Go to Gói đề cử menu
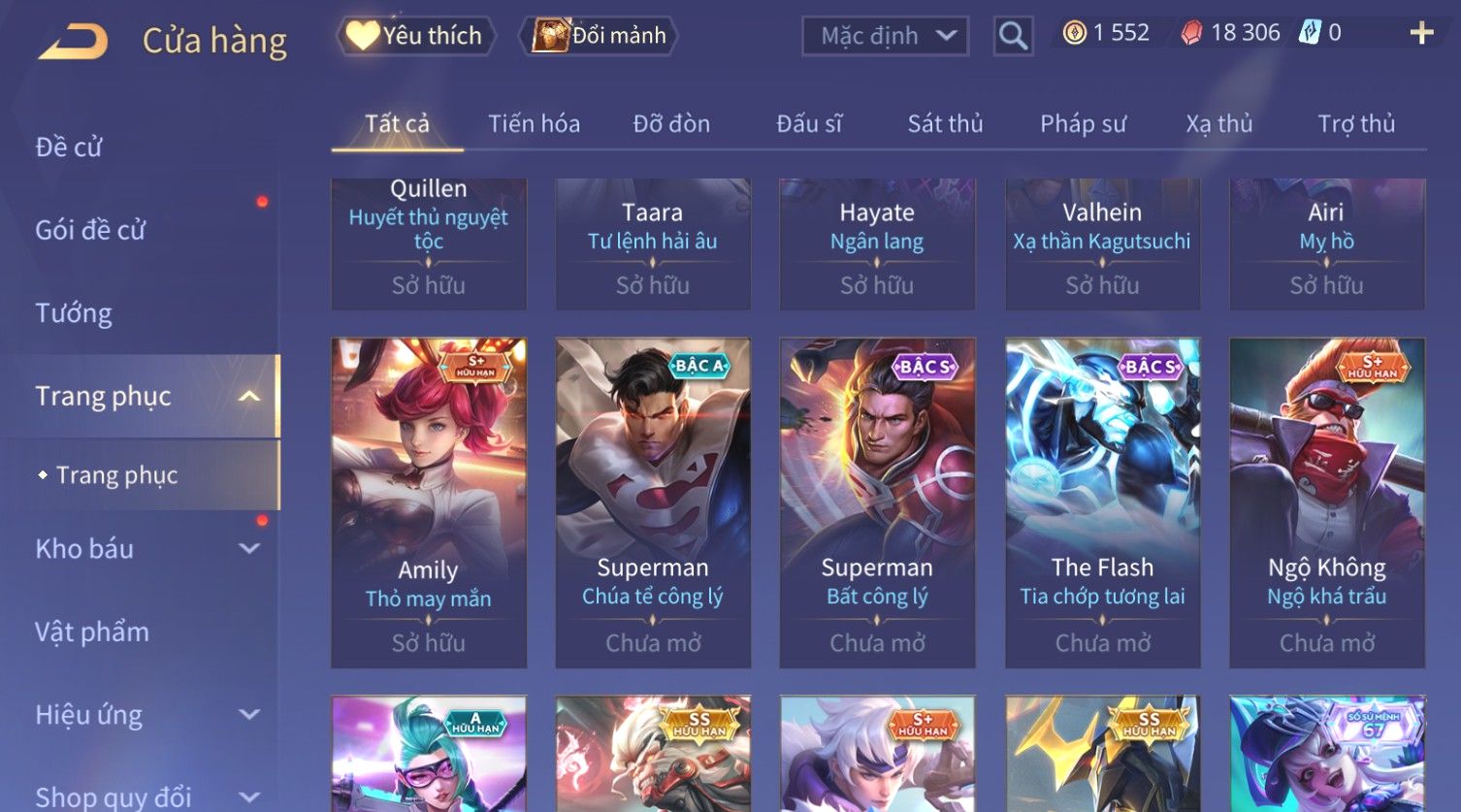The image size is (1461, 812). (x=90, y=231)
